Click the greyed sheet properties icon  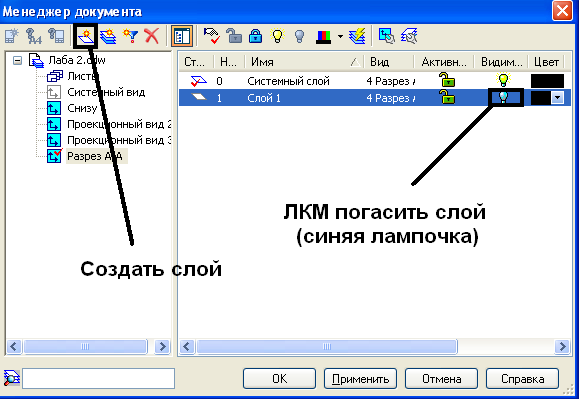[56, 36]
